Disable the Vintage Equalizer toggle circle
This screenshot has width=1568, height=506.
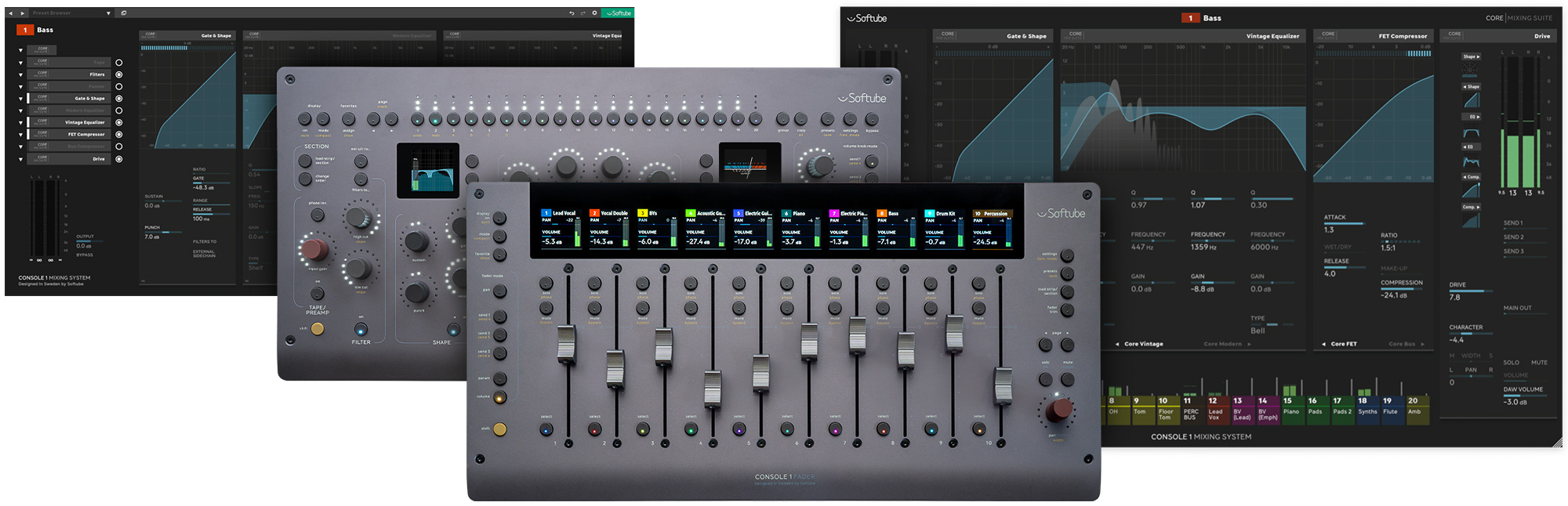119,123
